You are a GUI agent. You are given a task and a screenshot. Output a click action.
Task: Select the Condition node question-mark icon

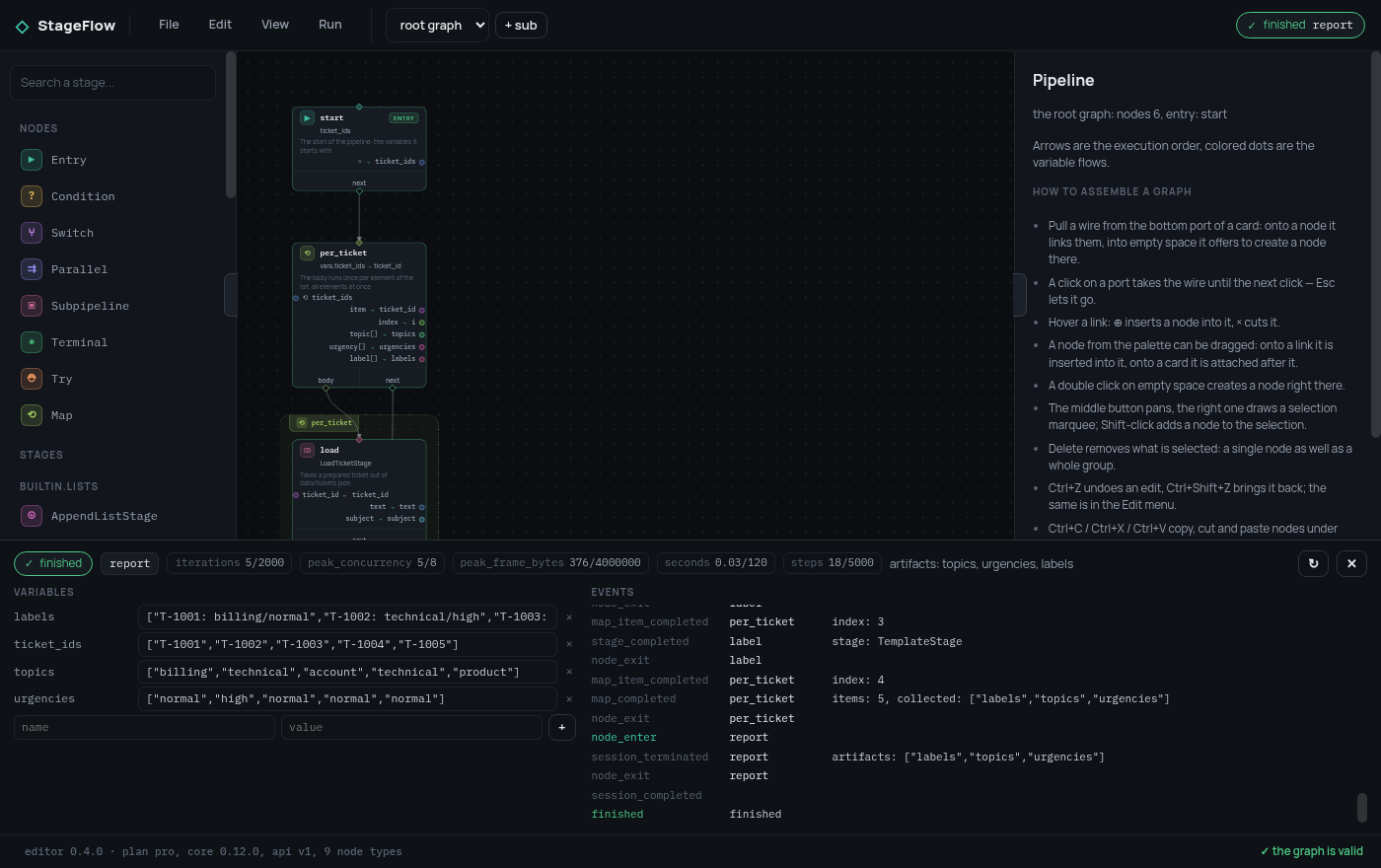[32, 196]
